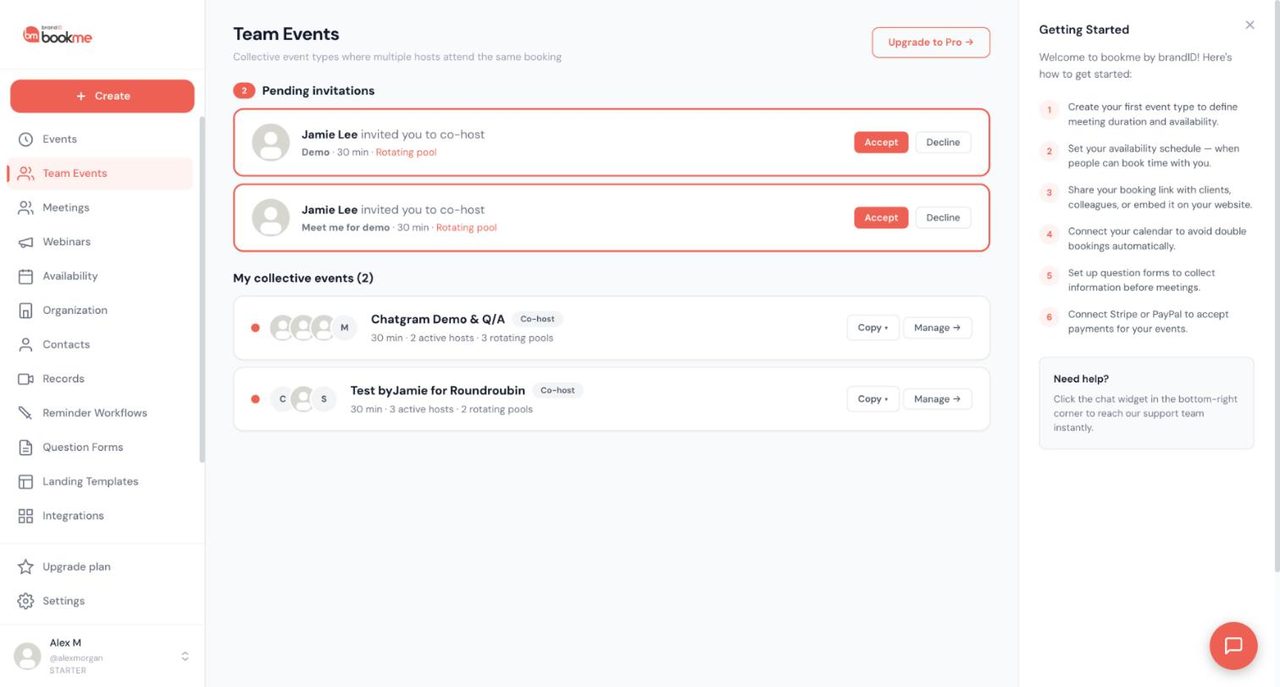Image resolution: width=1280 pixels, height=687 pixels.
Task: Close the Getting Started panel
Action: pos(1250,25)
